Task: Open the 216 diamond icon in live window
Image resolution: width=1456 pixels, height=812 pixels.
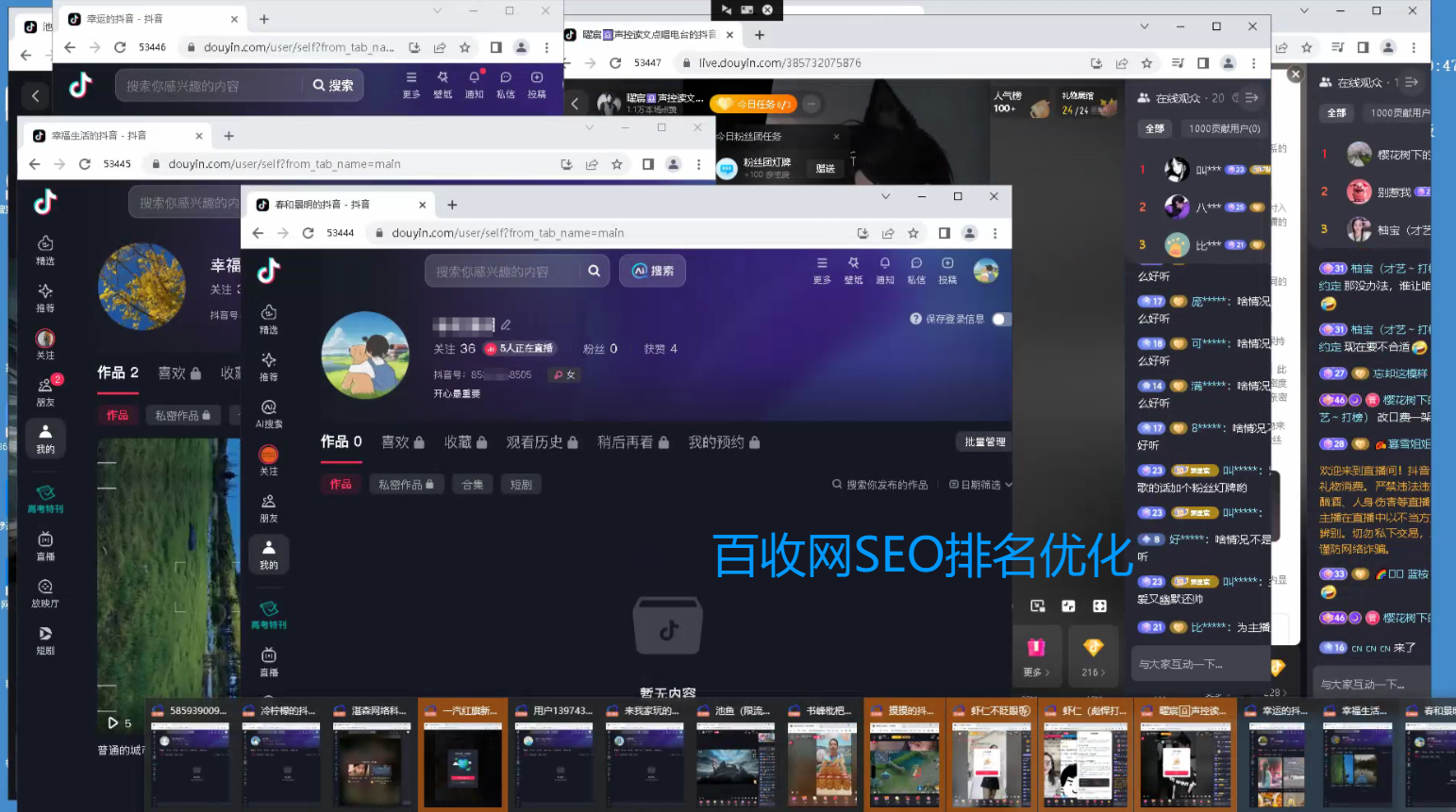Action: [1093, 656]
